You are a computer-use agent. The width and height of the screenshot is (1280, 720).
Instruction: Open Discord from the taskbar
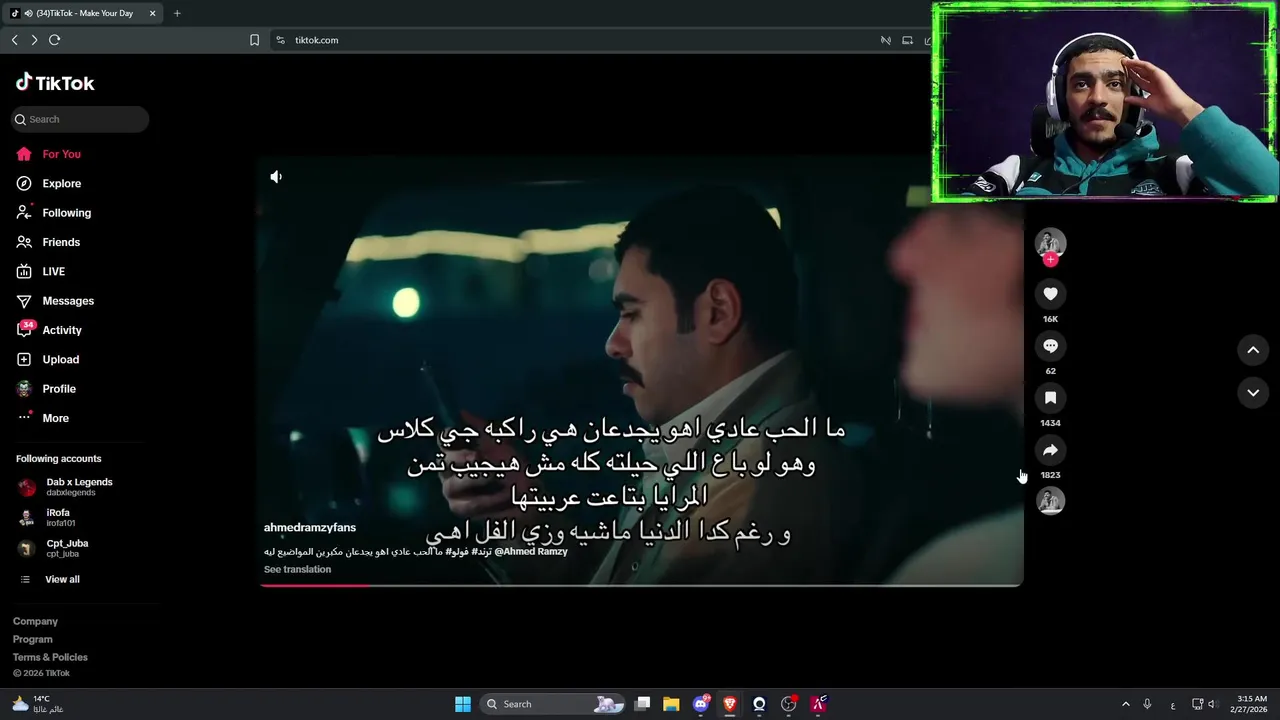(701, 704)
